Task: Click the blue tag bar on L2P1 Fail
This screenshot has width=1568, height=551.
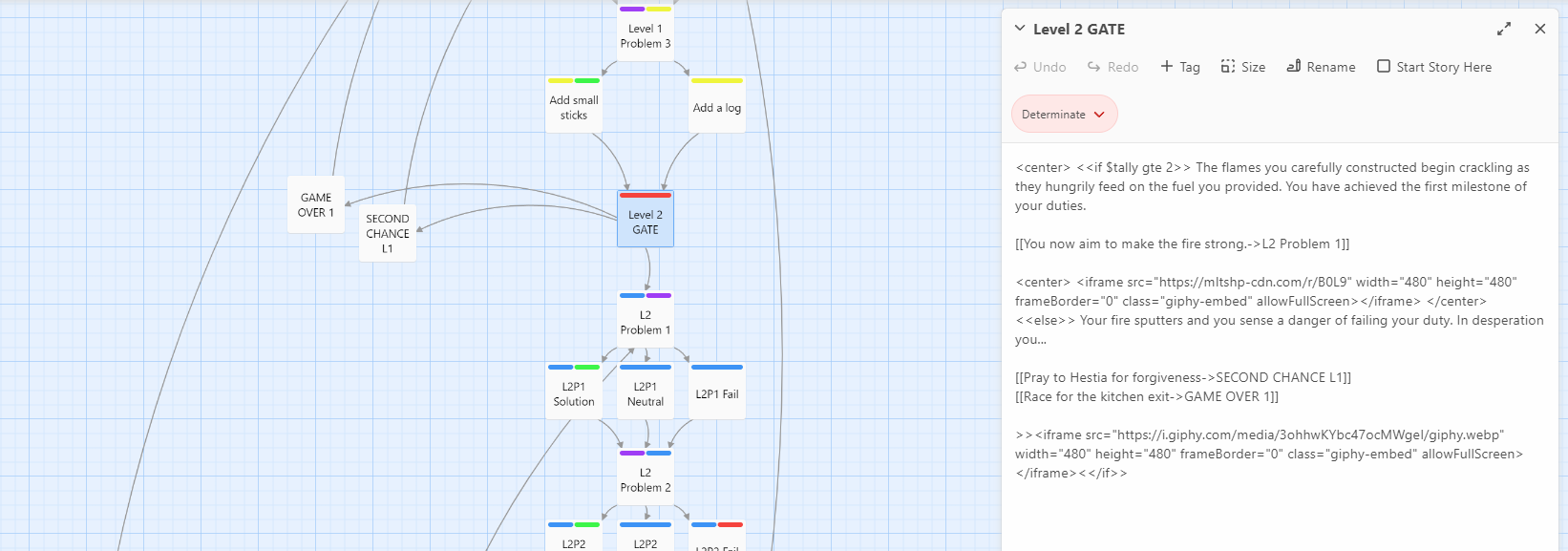Action: 717,367
